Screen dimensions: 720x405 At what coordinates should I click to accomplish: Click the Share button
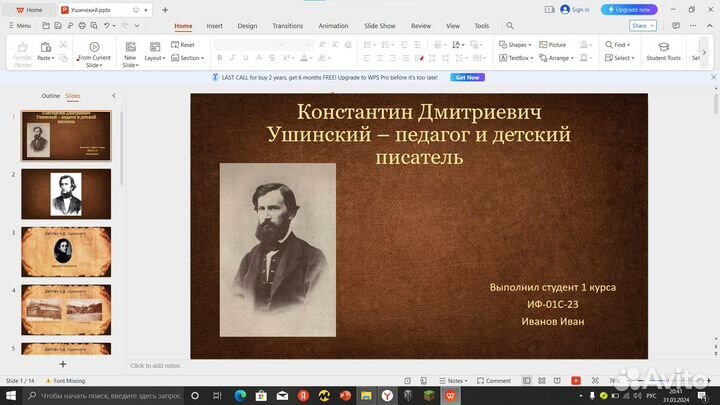[x=642, y=26]
